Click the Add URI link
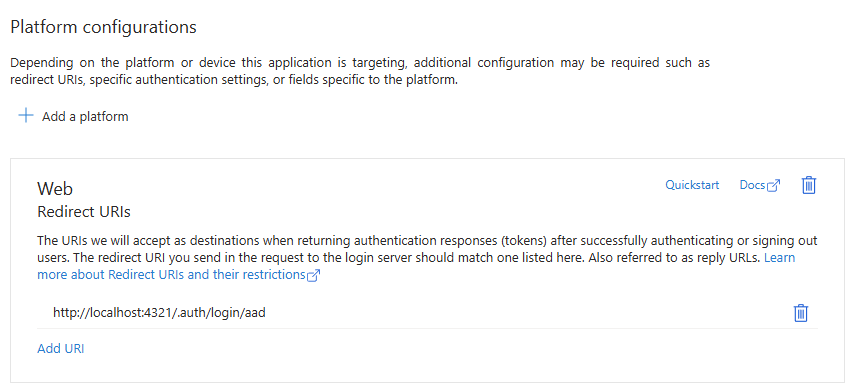The width and height of the screenshot is (856, 391). (x=61, y=348)
